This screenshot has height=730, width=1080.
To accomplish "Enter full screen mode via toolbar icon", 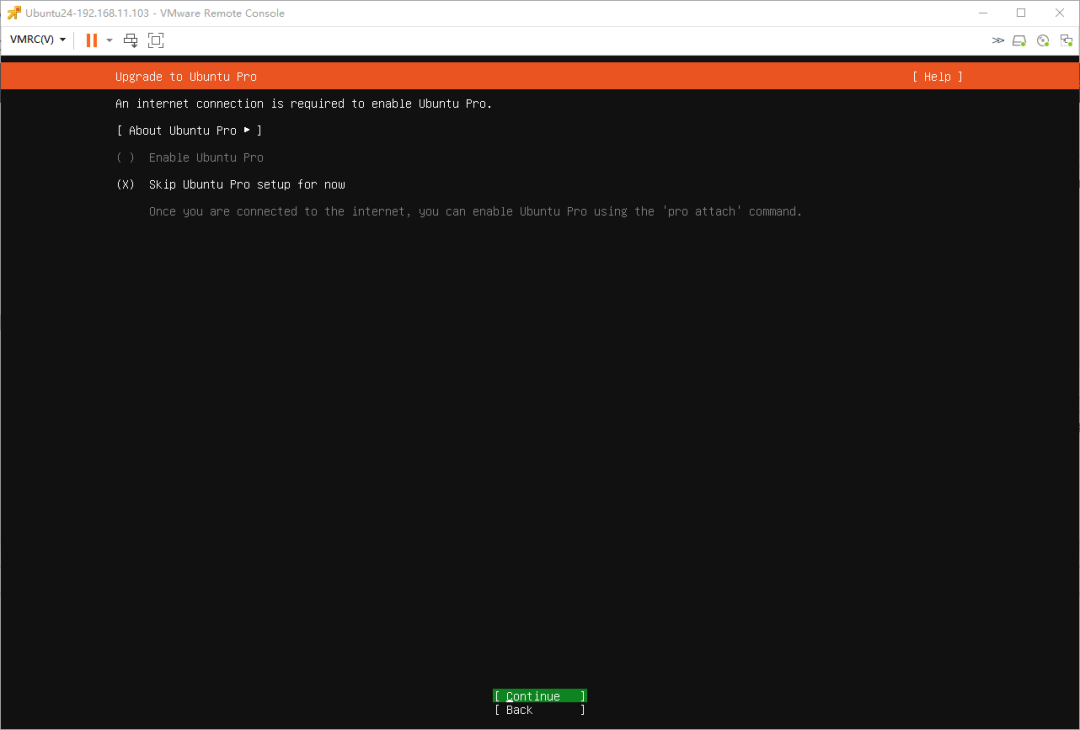I will (156, 40).
